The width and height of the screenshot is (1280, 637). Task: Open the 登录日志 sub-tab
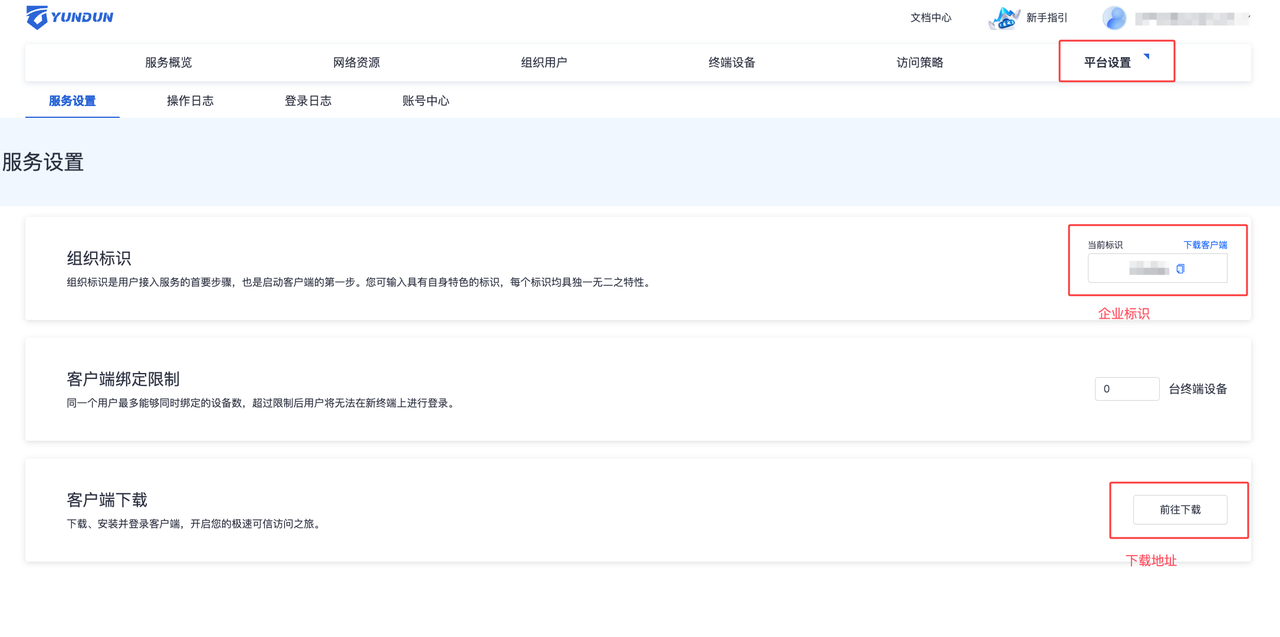pos(308,101)
